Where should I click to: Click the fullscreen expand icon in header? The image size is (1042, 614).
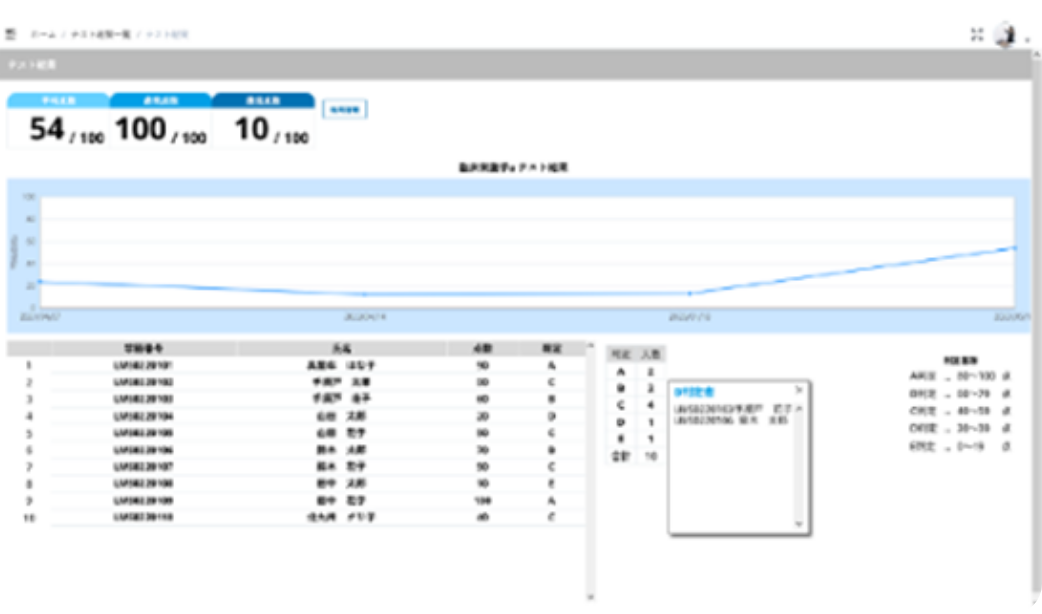(977, 35)
